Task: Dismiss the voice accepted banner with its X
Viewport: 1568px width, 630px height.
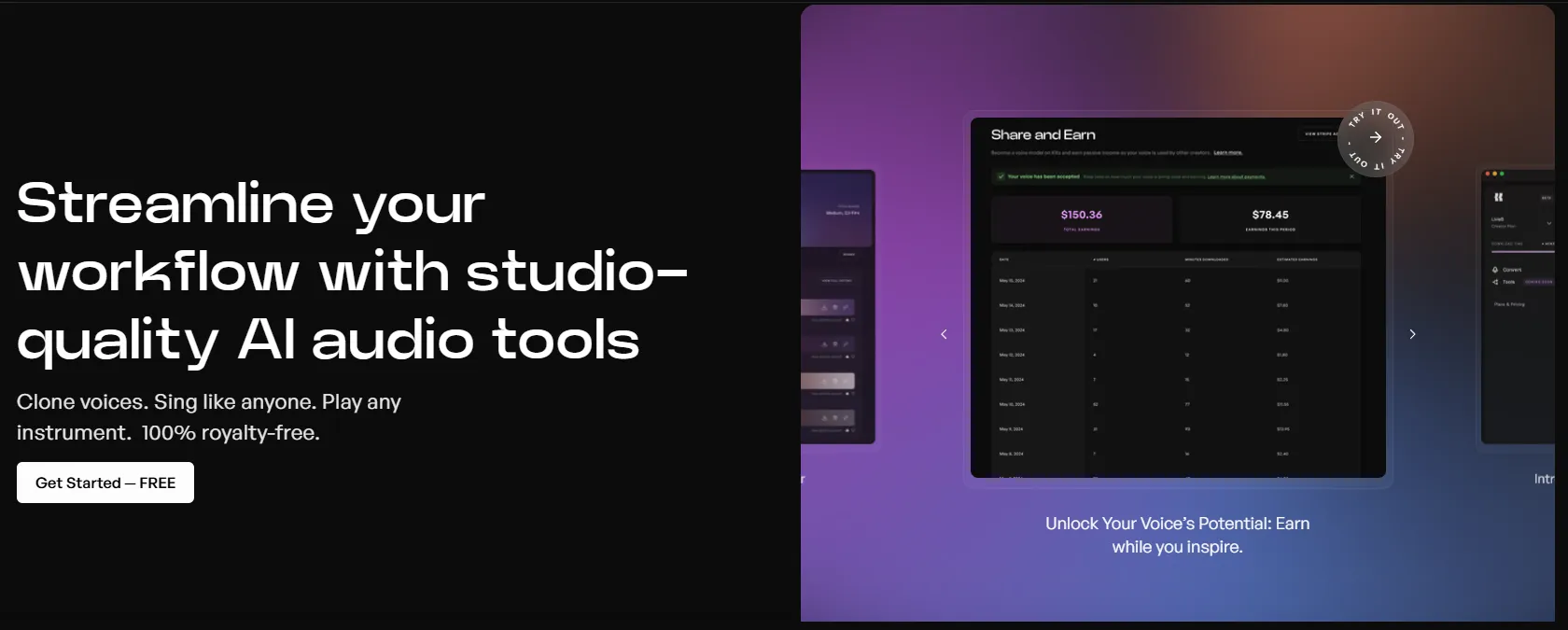Action: (x=1351, y=176)
